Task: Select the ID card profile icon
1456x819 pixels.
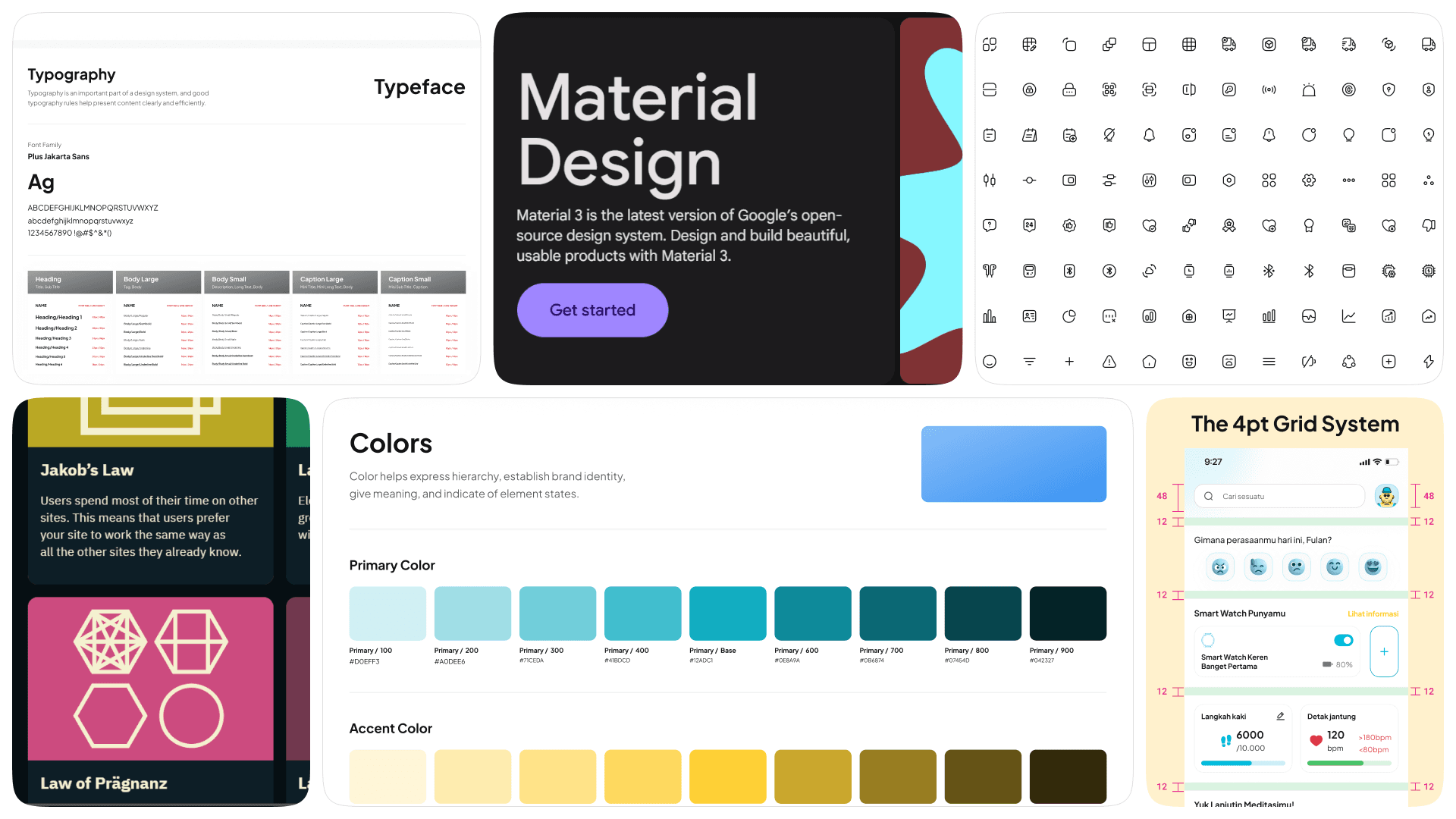Action: [x=1029, y=316]
